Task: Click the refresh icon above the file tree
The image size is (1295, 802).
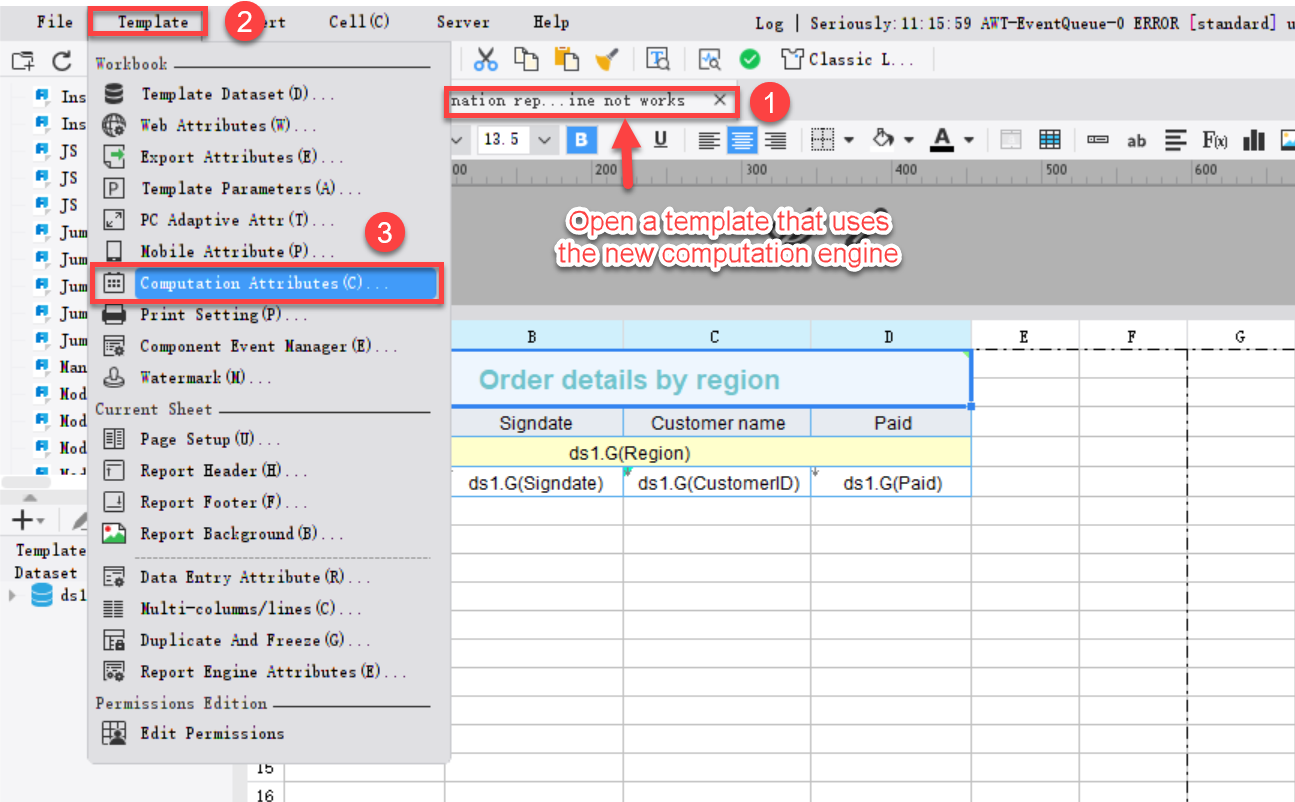Action: [x=62, y=61]
